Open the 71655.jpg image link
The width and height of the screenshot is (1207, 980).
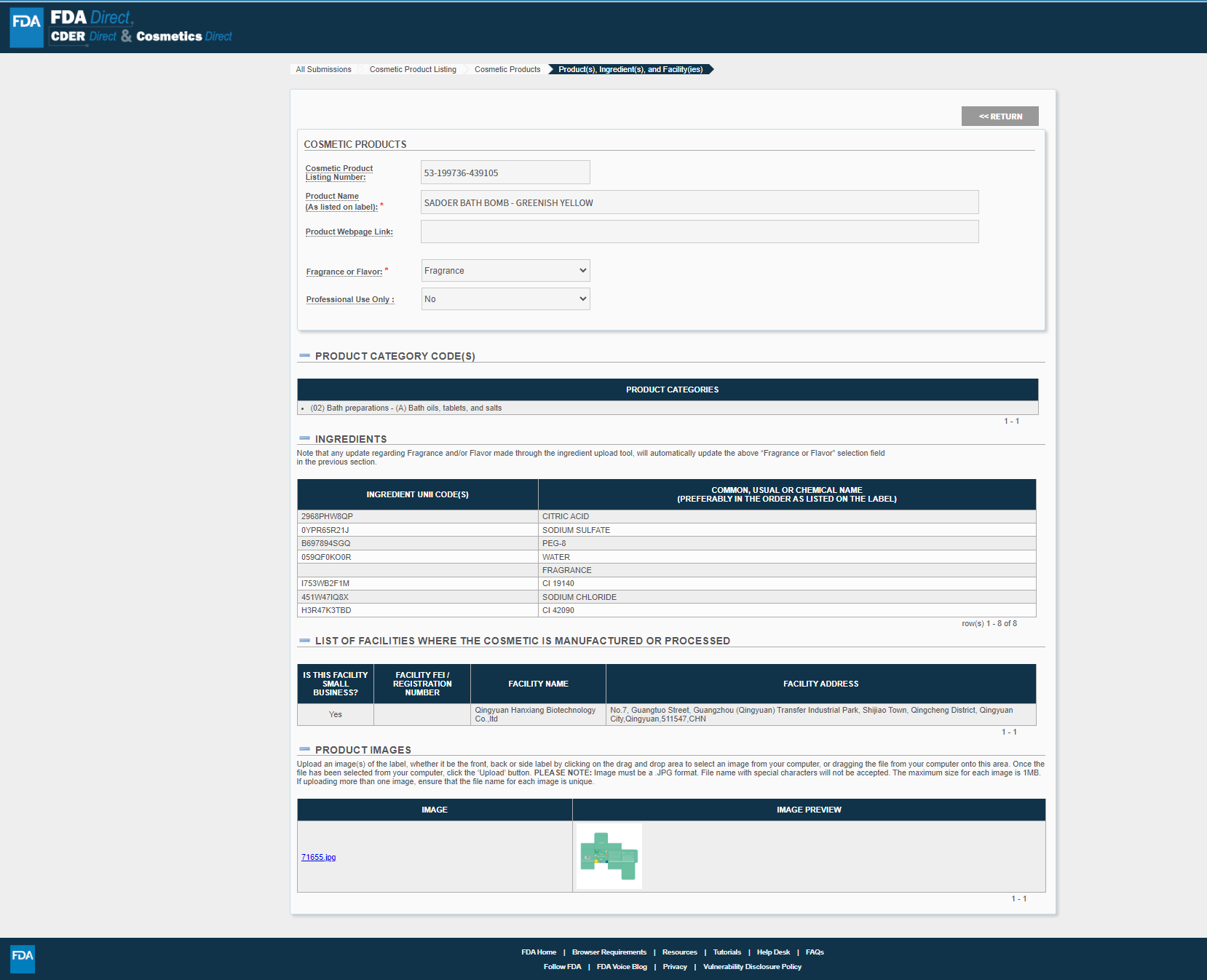[319, 858]
